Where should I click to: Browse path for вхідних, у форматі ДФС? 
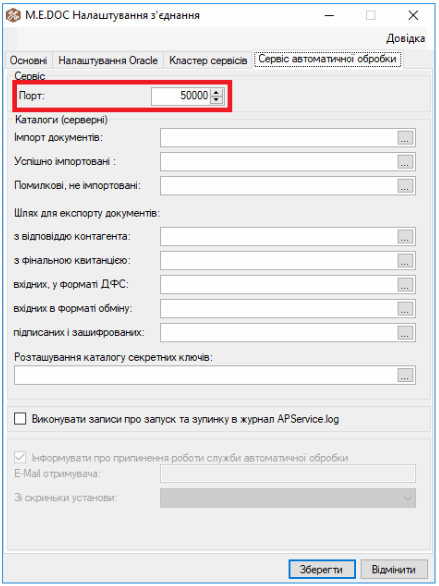click(405, 284)
